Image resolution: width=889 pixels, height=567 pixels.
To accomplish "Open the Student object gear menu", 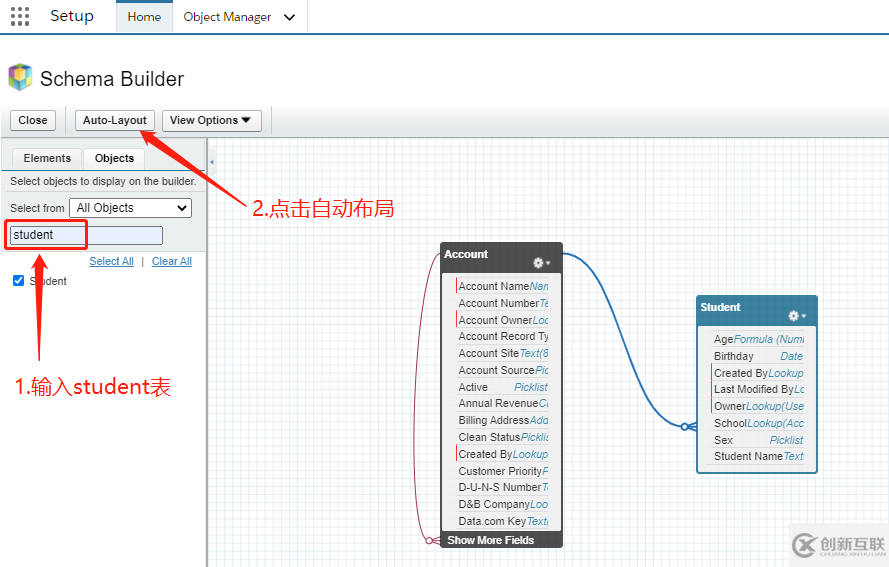I will tap(797, 316).
